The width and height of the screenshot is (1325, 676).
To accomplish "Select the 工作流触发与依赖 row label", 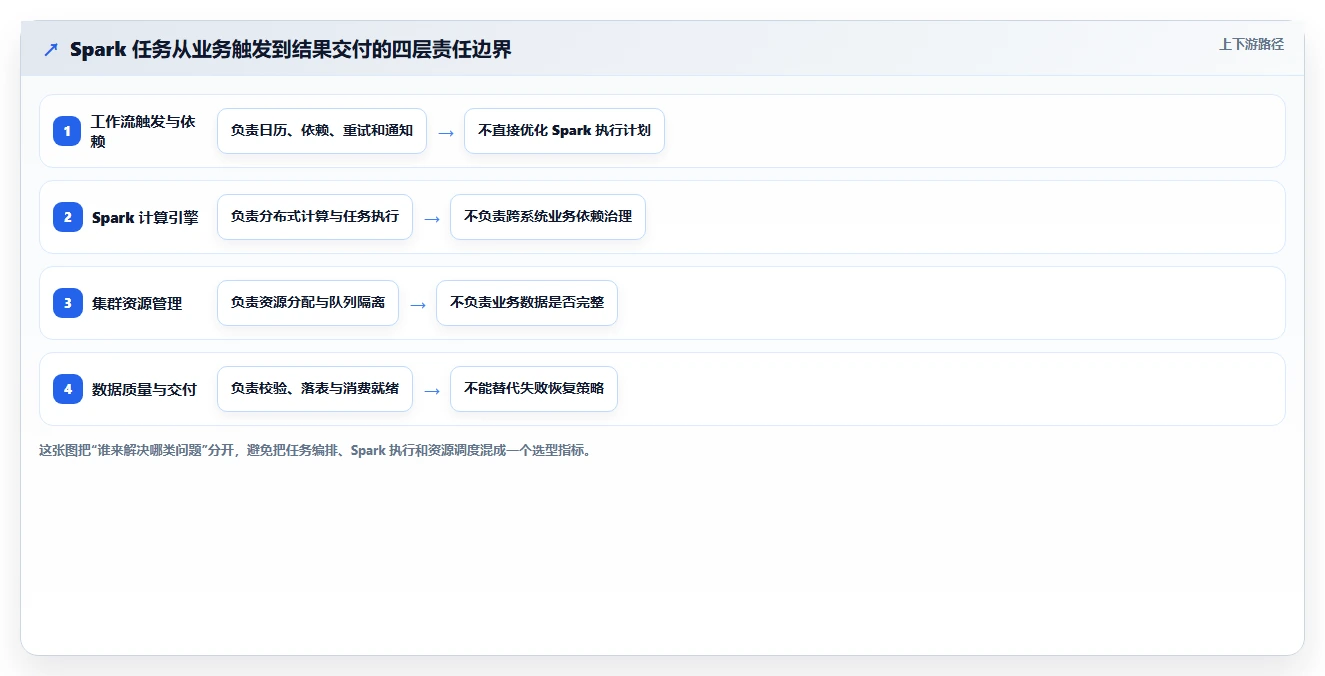I will pyautogui.click(x=143, y=131).
